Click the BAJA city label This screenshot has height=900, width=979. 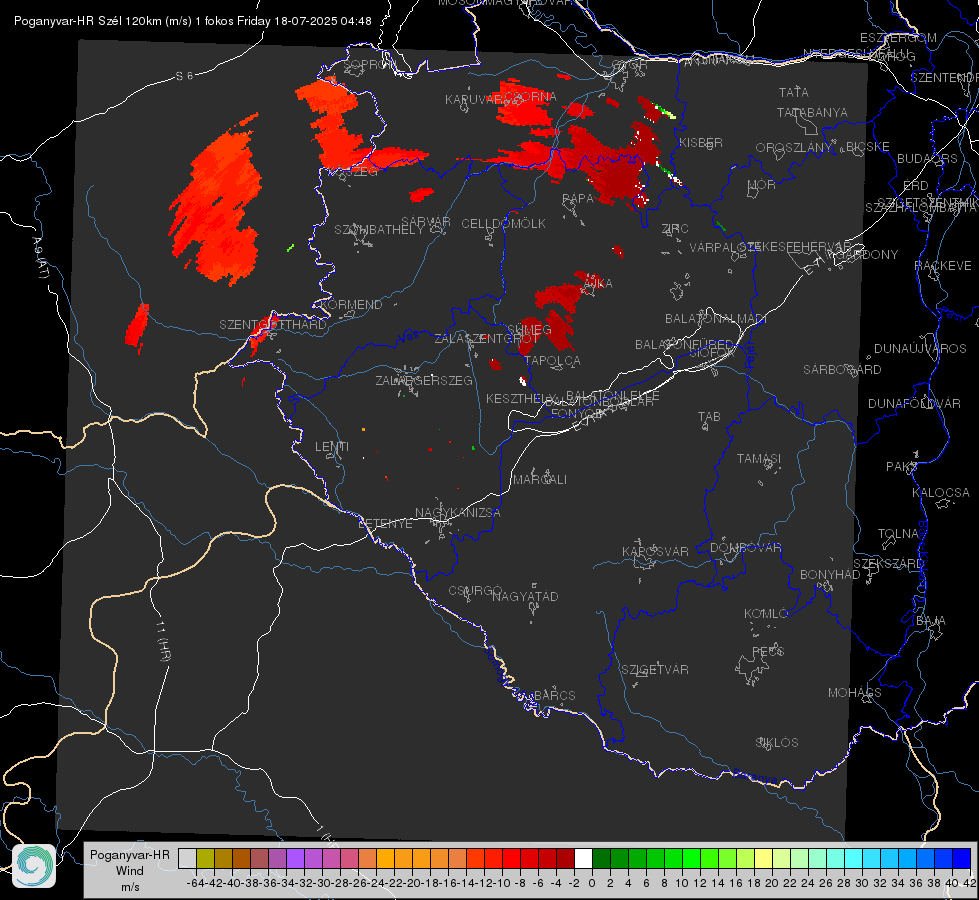[x=931, y=620]
